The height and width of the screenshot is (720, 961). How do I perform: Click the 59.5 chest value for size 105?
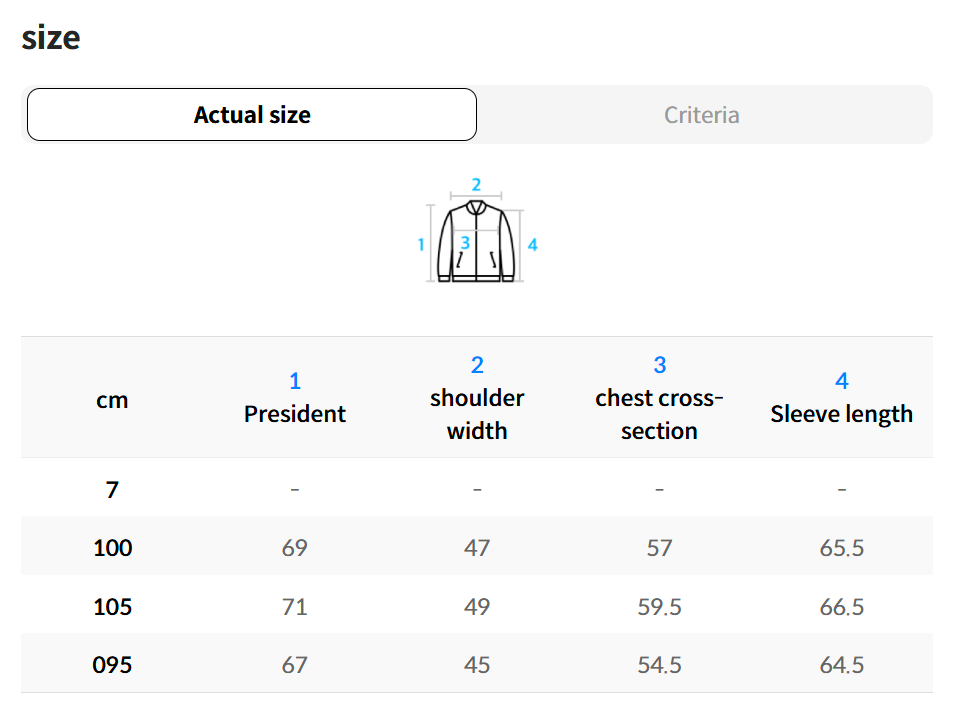[659, 607]
